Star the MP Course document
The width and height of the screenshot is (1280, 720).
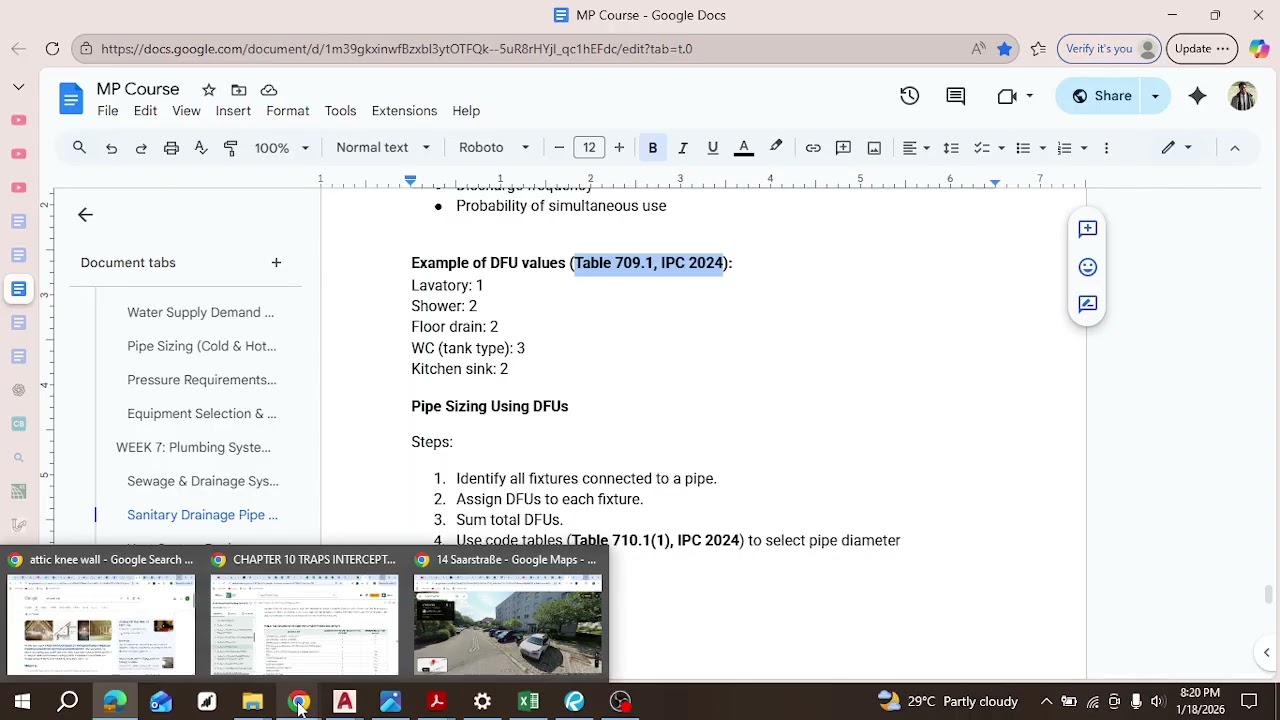(x=209, y=90)
